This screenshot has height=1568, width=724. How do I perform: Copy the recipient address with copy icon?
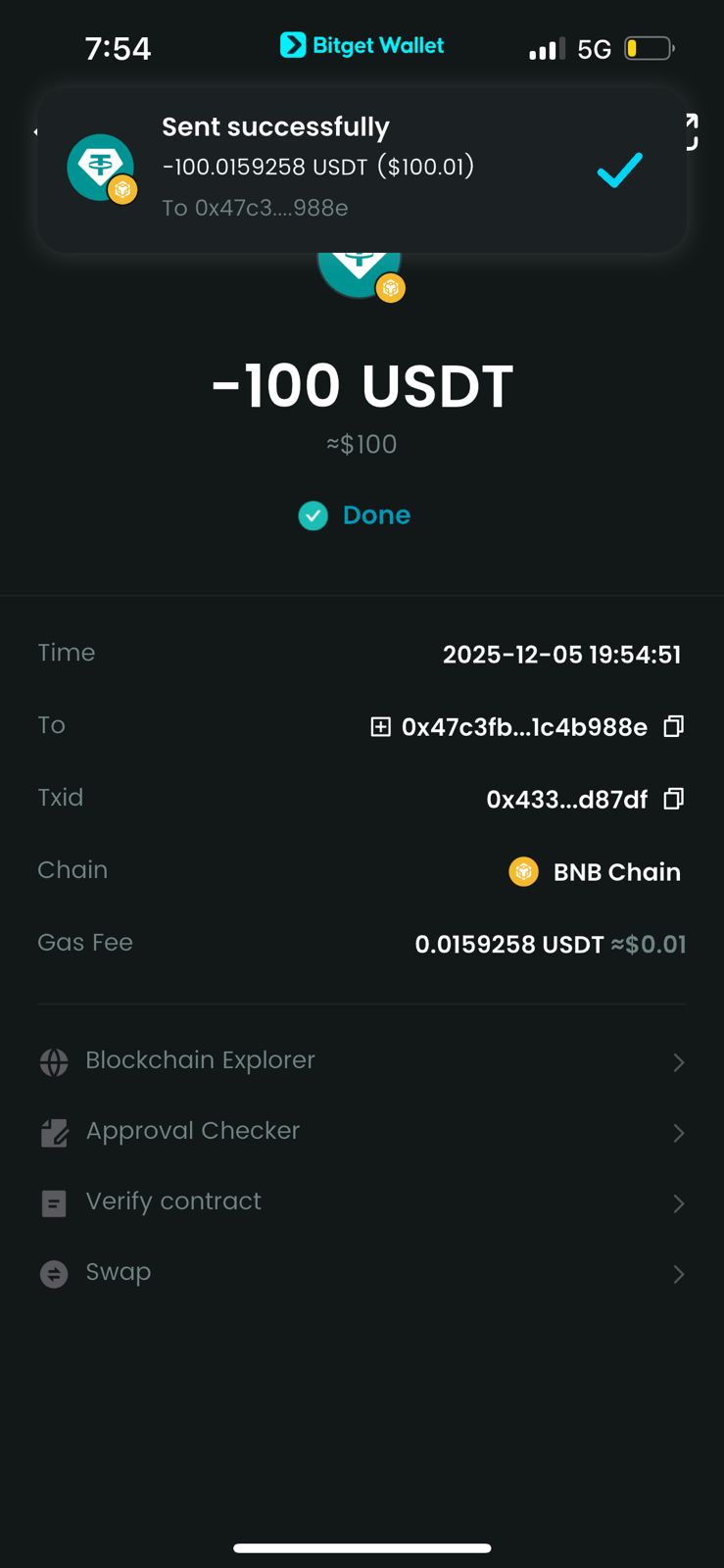point(673,726)
